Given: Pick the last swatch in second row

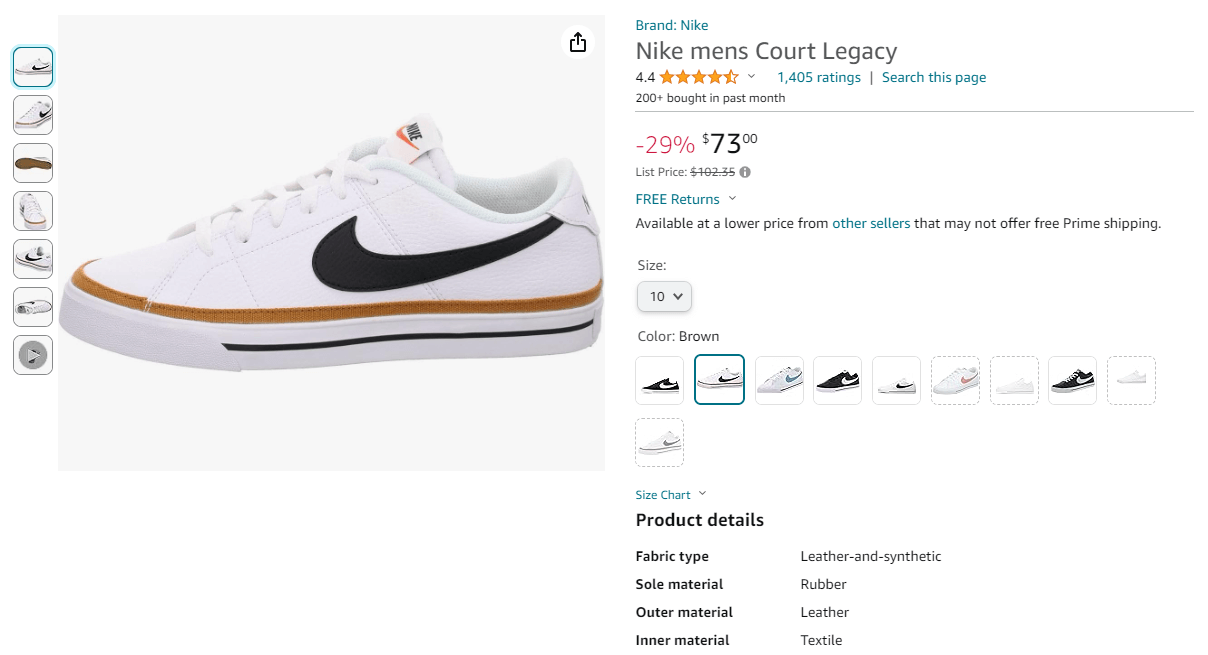Looking at the screenshot, I should click(x=660, y=442).
